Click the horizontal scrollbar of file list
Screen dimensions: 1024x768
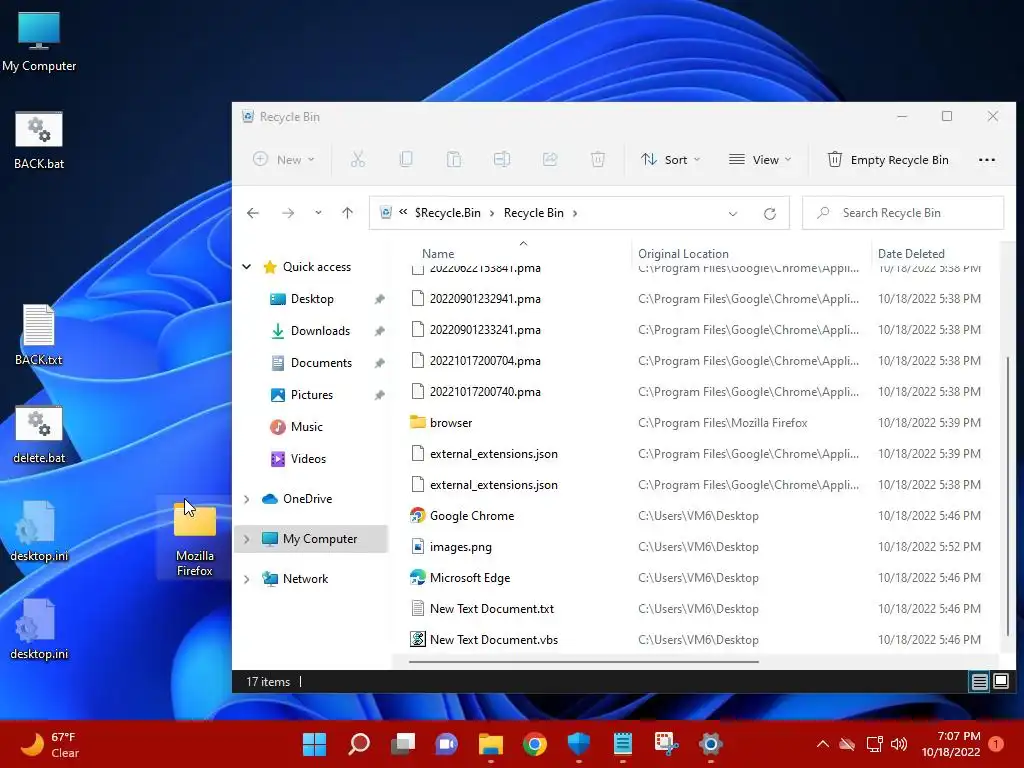[583, 662]
